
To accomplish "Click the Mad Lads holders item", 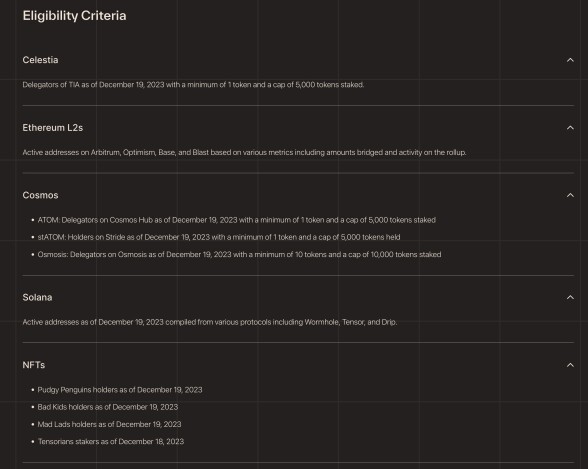I will (x=109, y=424).
